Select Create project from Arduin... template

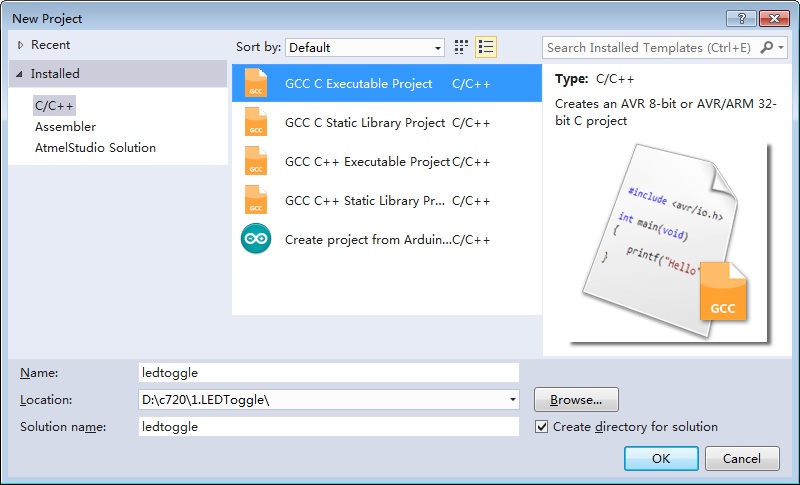click(x=387, y=239)
